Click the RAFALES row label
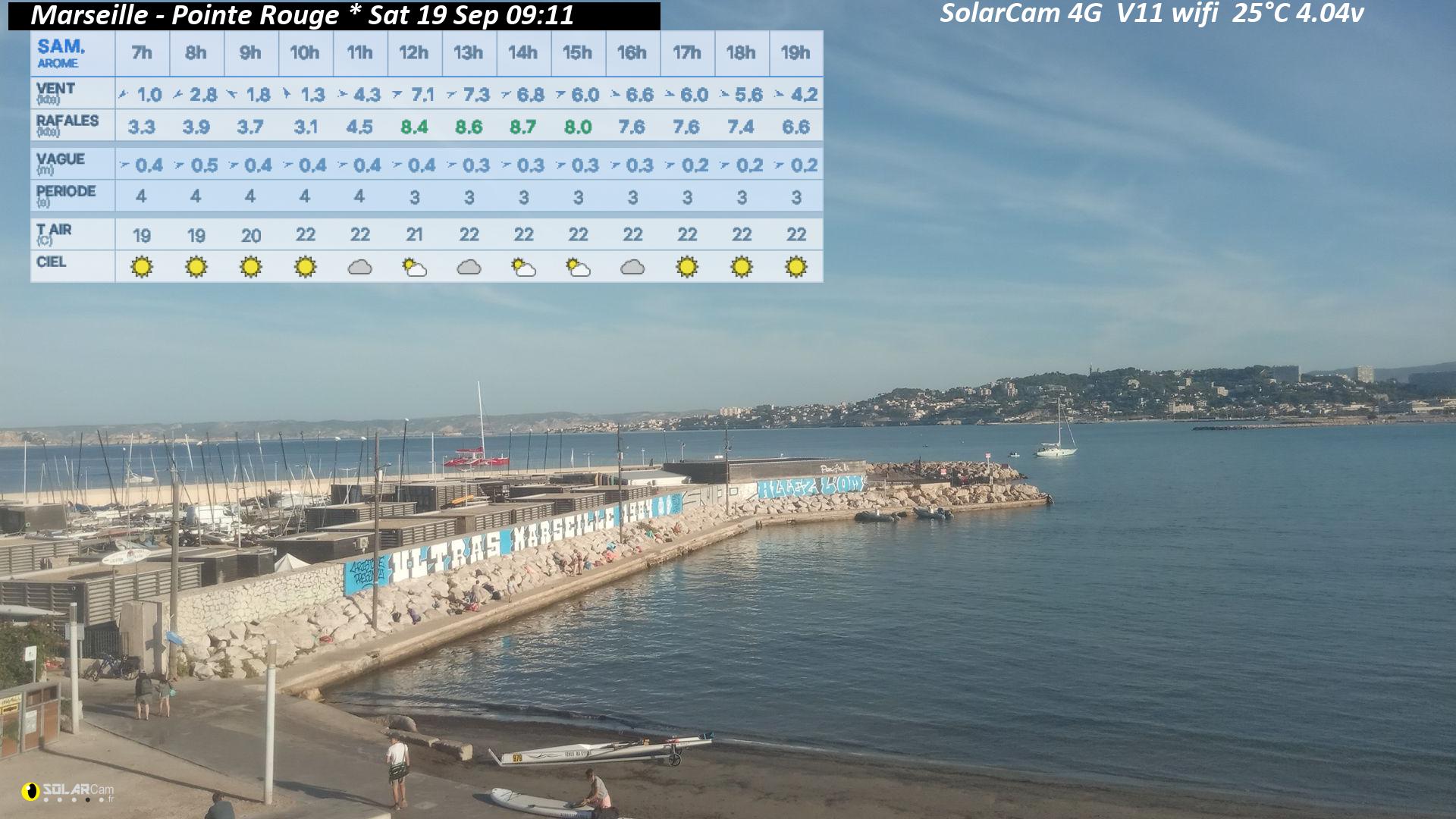 click(x=67, y=124)
